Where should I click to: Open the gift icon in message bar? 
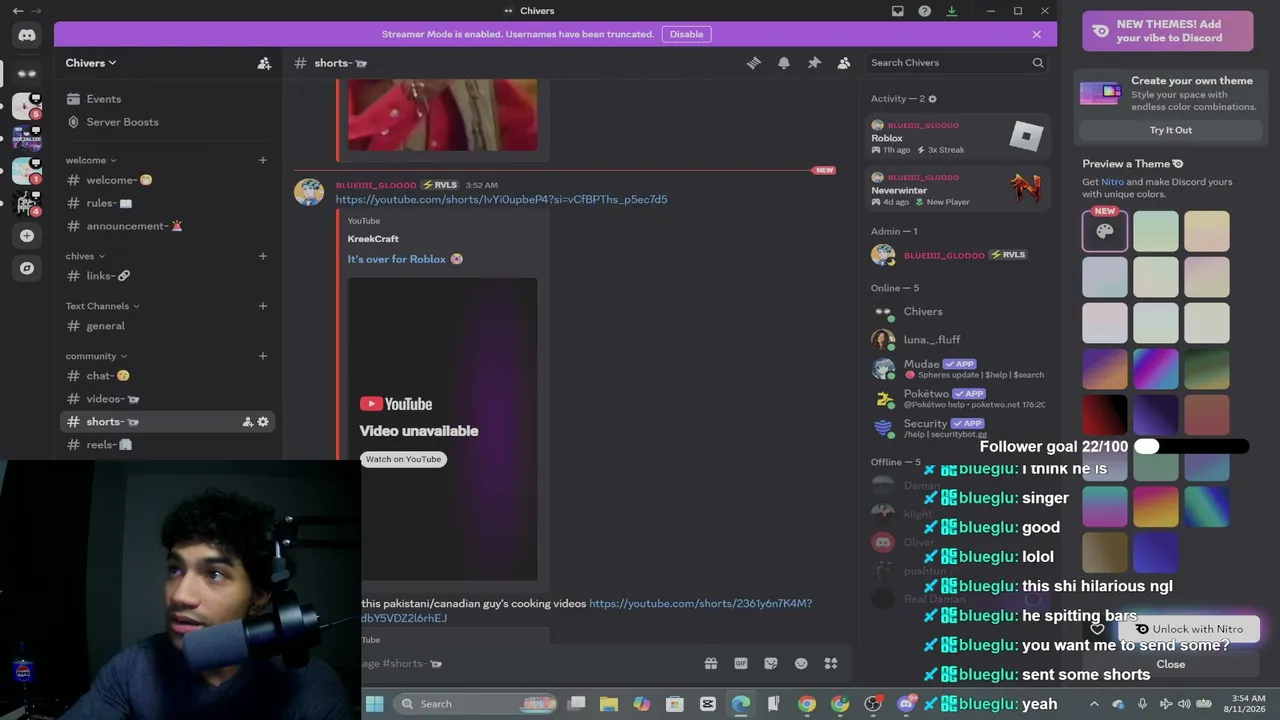pos(711,663)
